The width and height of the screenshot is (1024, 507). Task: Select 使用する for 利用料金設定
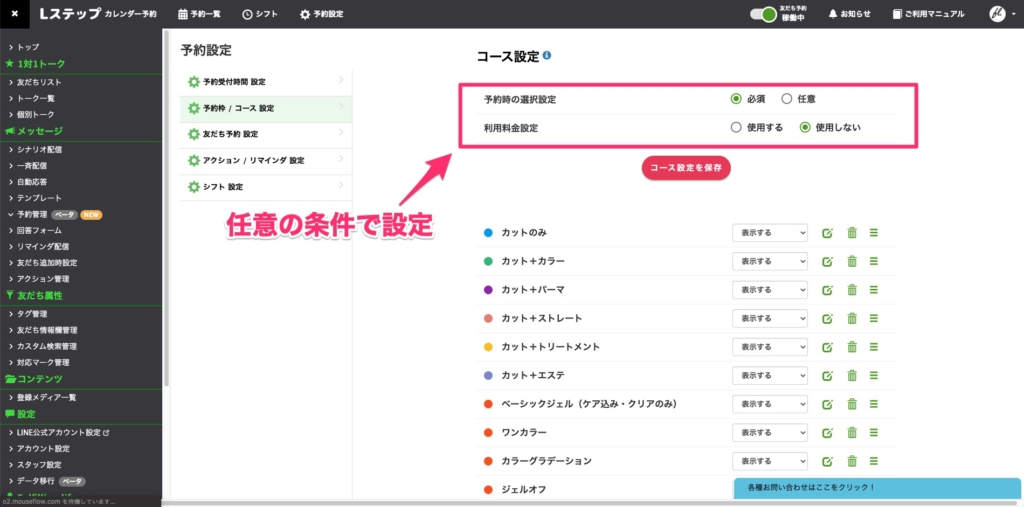click(736, 127)
